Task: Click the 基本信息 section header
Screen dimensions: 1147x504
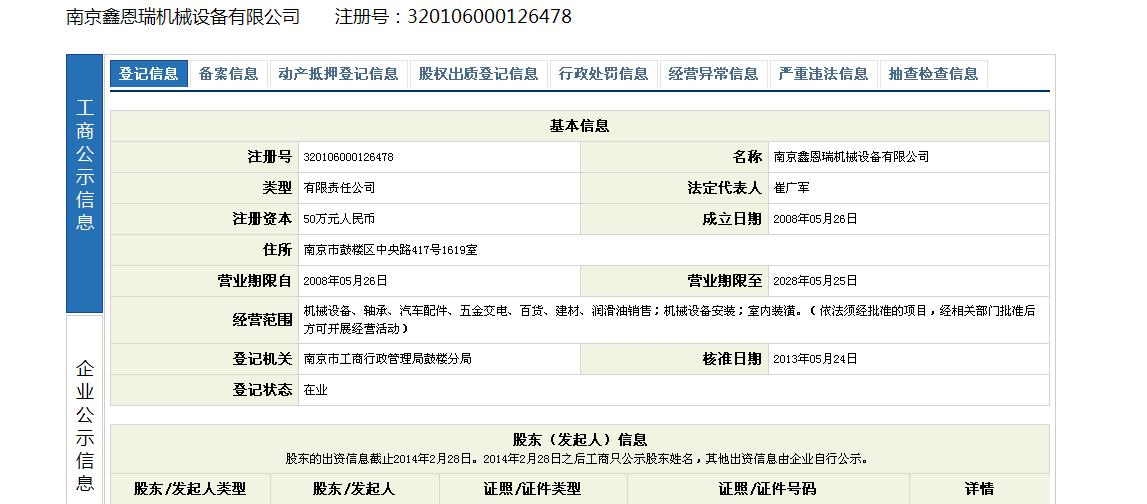Action: [x=579, y=126]
